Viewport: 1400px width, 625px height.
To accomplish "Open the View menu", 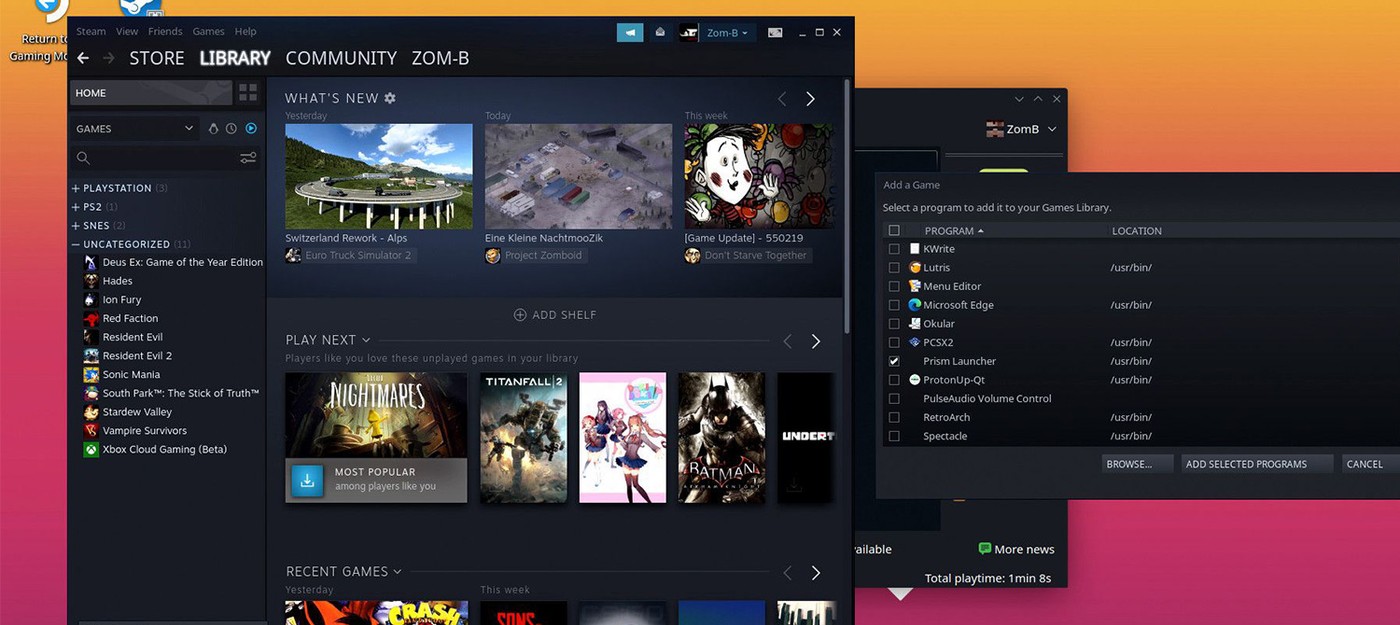I will (127, 32).
